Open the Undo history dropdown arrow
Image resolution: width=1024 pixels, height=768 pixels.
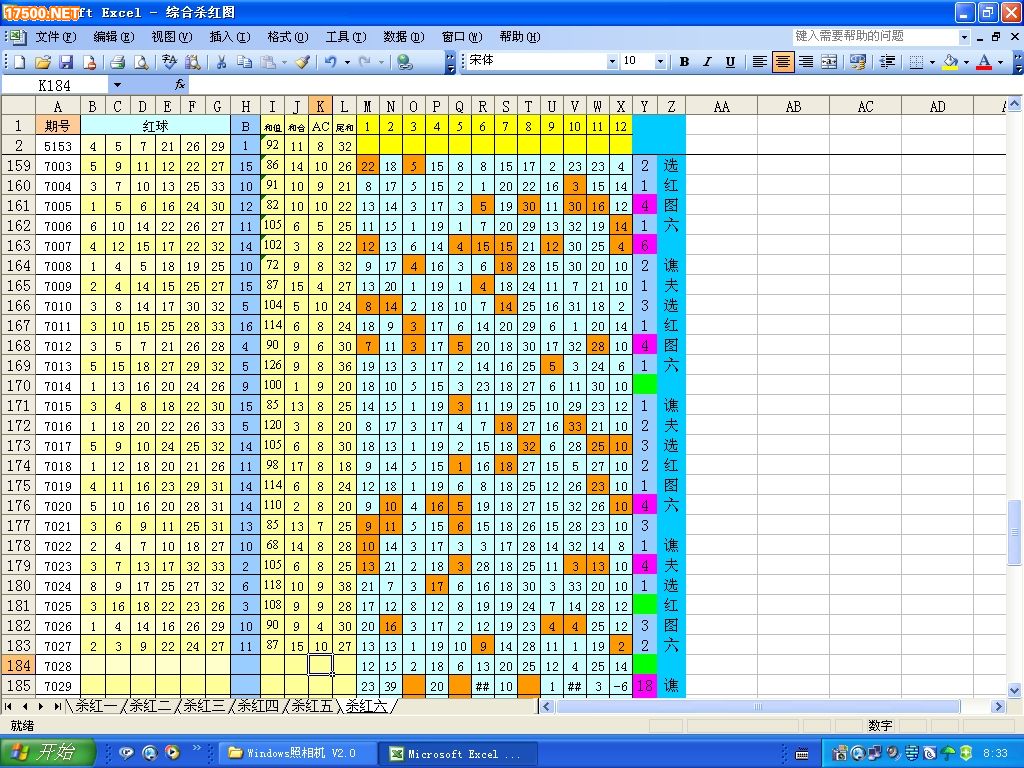click(347, 62)
